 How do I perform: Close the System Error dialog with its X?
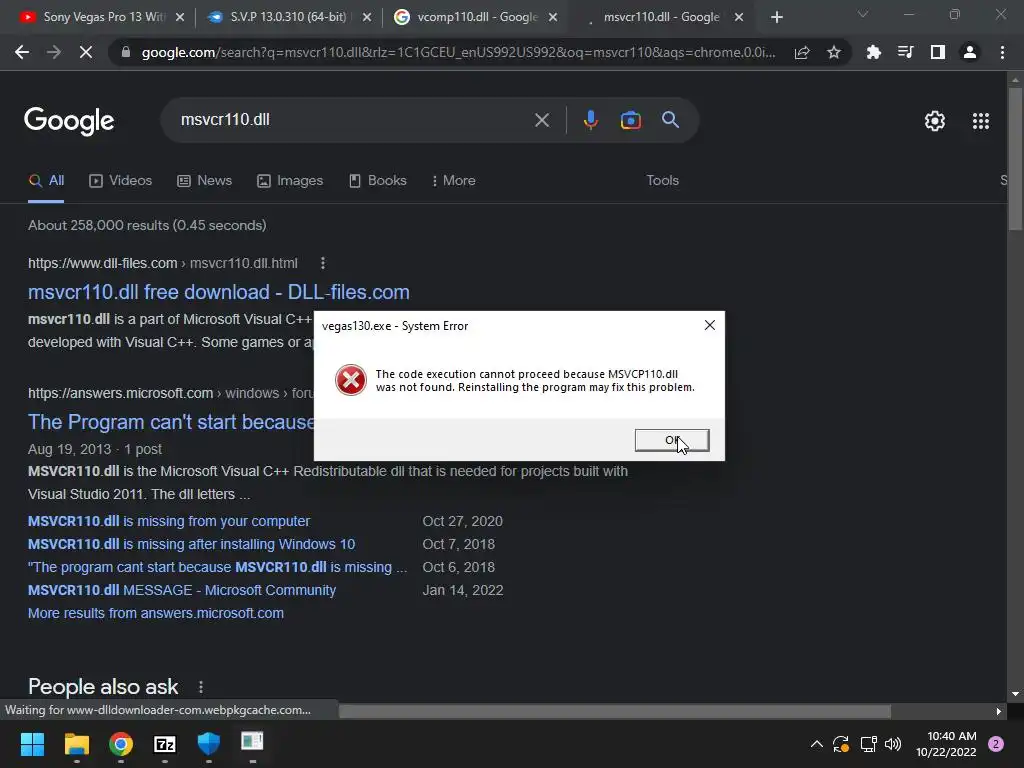(x=710, y=325)
